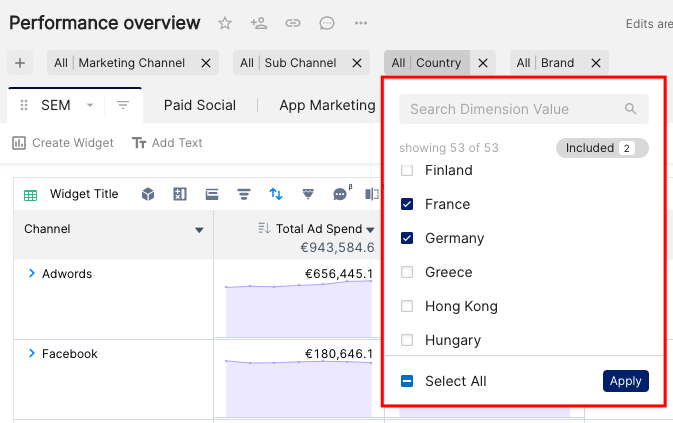Remove the Marketing Channel filter

[x=206, y=63]
